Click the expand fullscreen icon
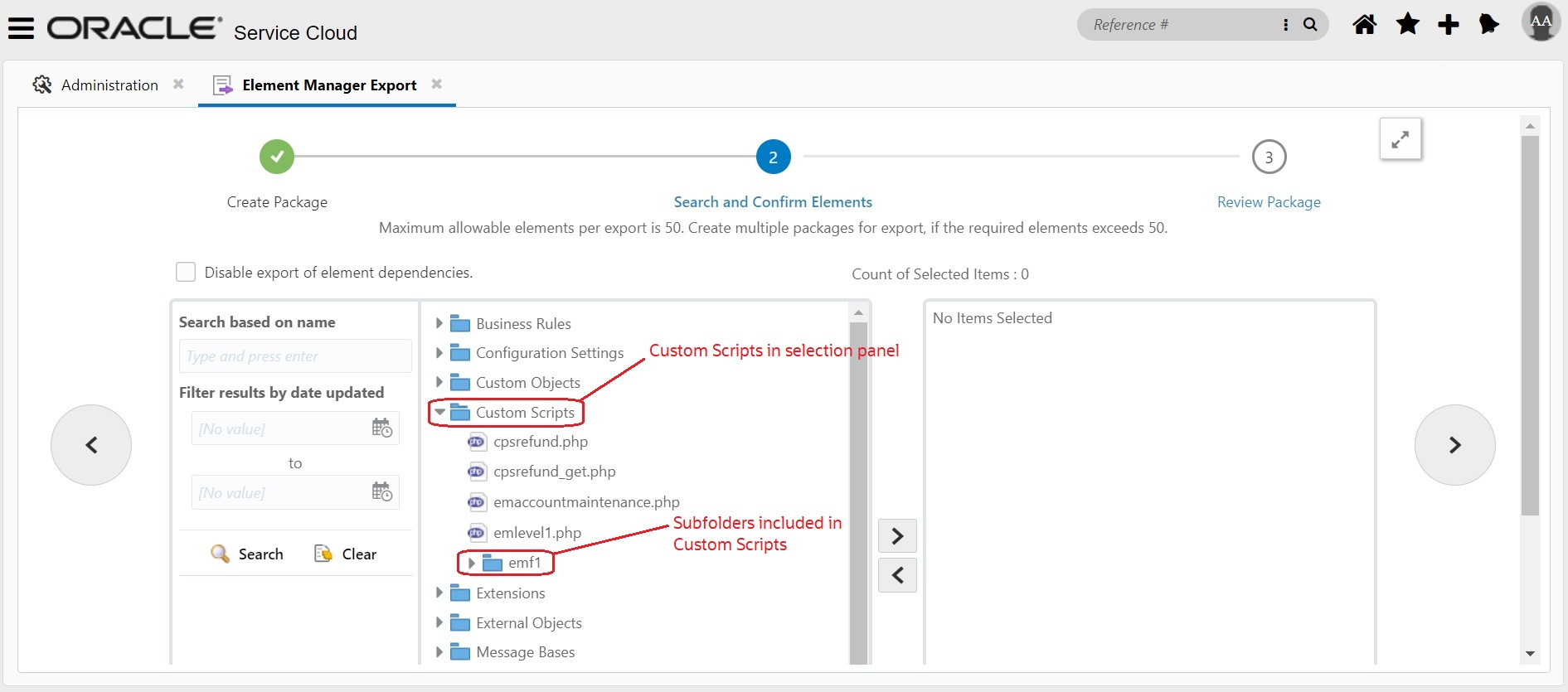1568x692 pixels. coord(1400,139)
